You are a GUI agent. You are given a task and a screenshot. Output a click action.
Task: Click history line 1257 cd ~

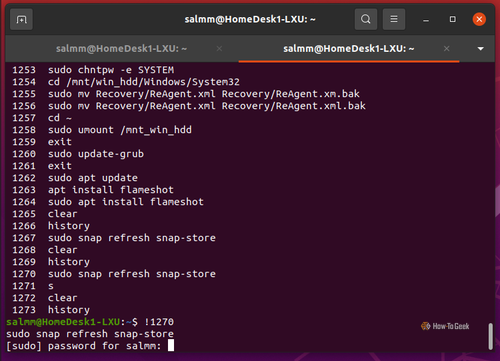(x=42, y=118)
